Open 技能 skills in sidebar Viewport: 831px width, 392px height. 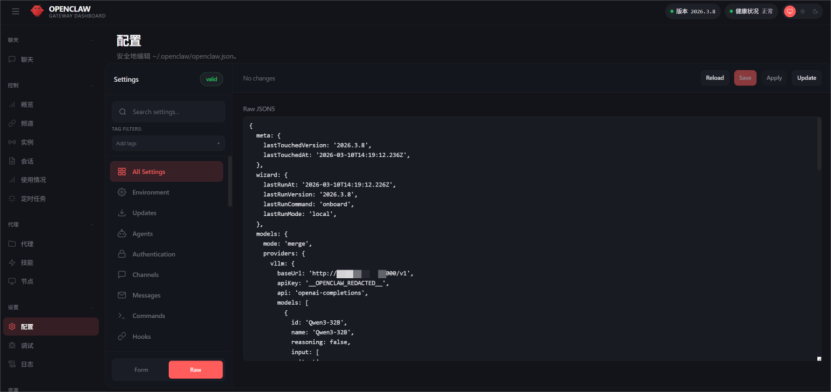pos(51,263)
